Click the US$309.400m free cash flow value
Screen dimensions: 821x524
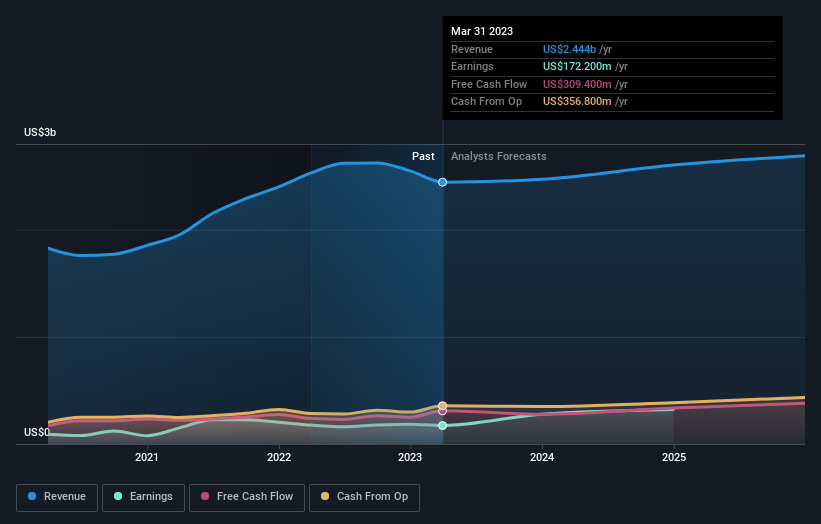tap(577, 84)
